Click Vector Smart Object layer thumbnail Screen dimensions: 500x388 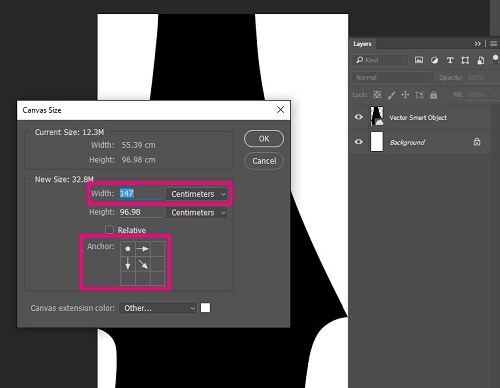(x=377, y=116)
